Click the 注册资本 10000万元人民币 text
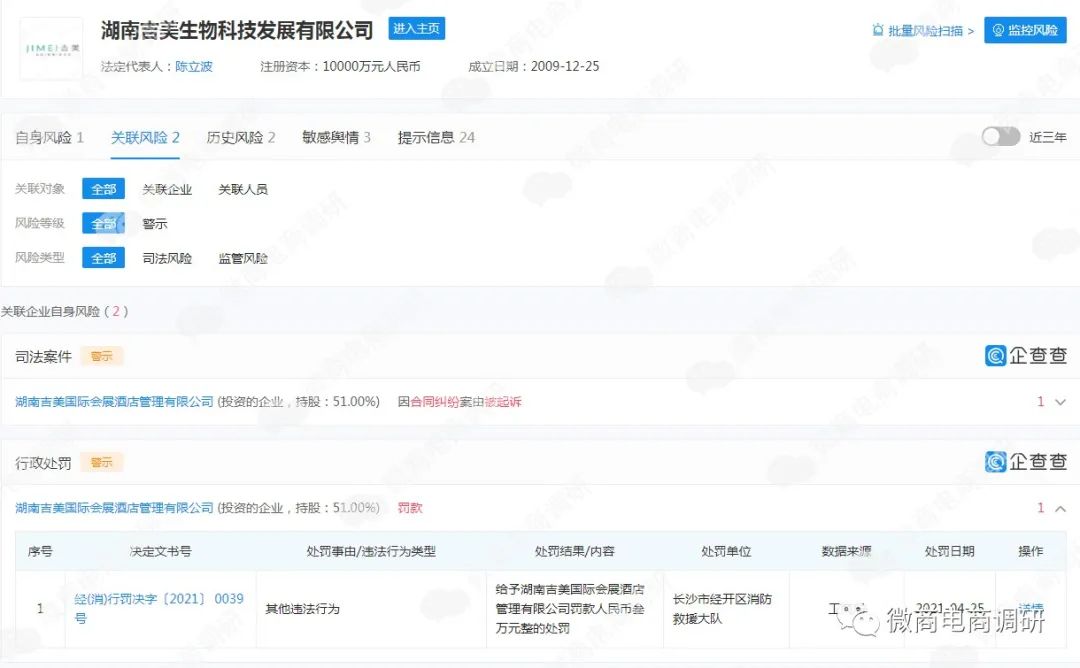This screenshot has height=668, width=1080. pos(340,67)
